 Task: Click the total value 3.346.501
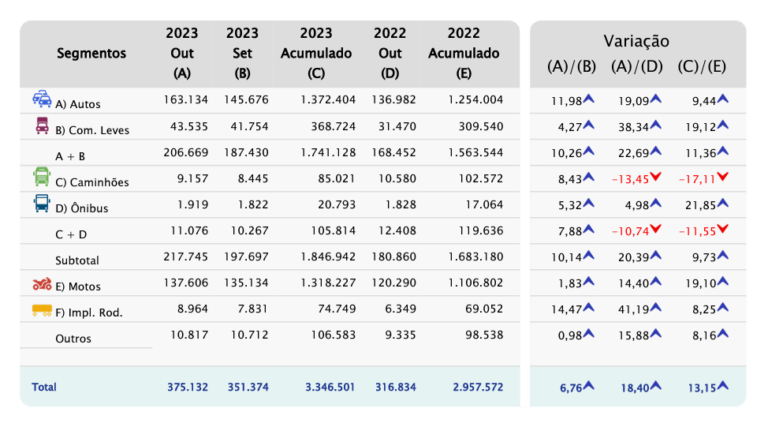(330, 387)
